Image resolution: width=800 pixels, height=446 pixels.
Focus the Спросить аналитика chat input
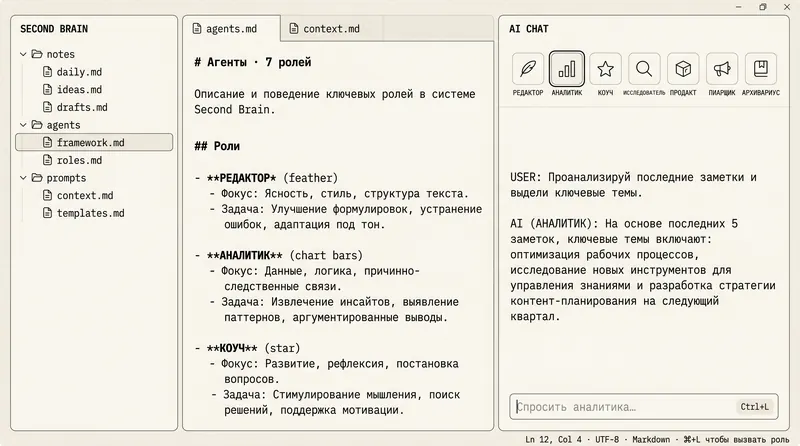tap(644, 407)
